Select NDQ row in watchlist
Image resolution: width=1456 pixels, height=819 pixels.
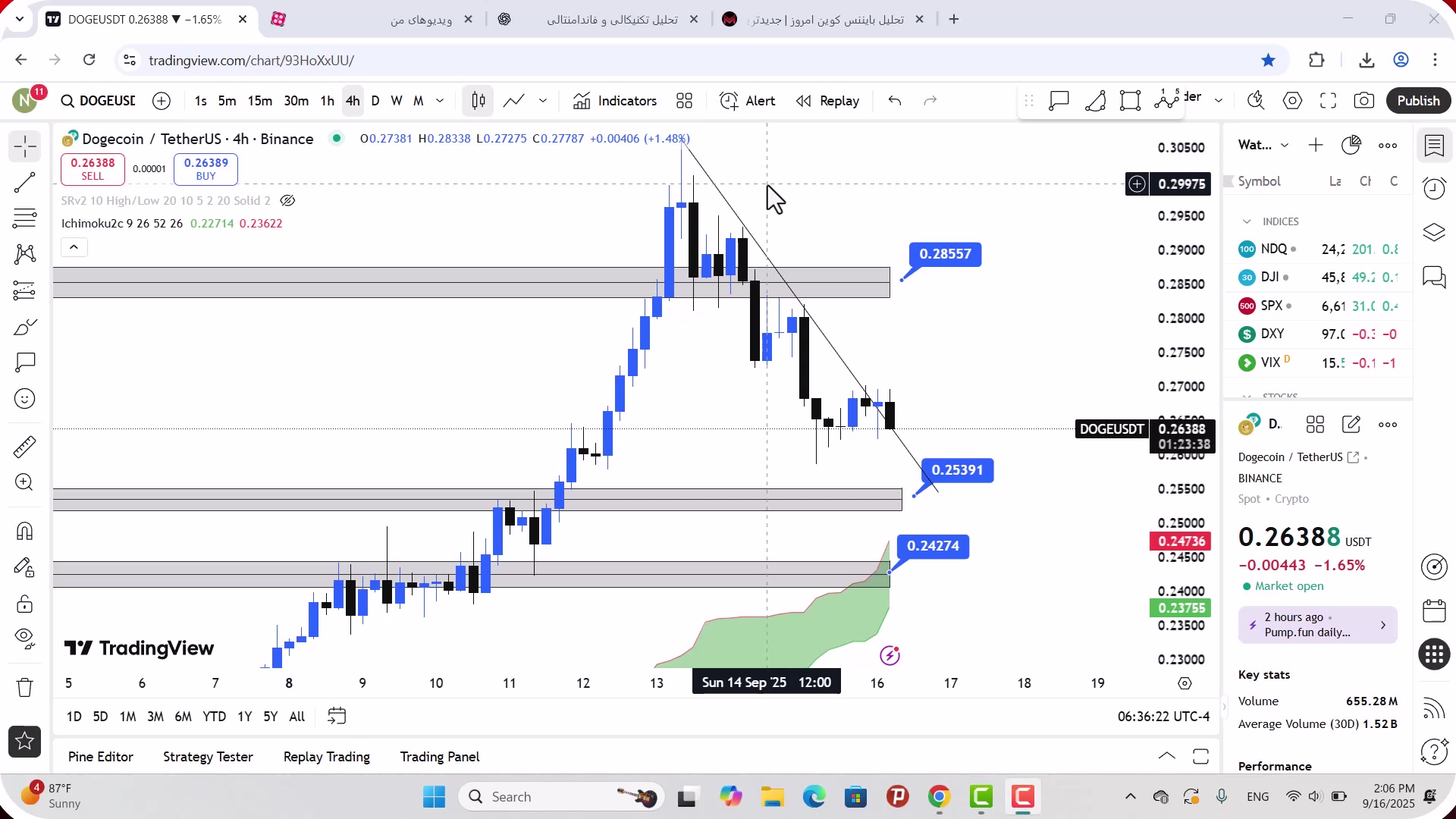pyautogui.click(x=1318, y=249)
